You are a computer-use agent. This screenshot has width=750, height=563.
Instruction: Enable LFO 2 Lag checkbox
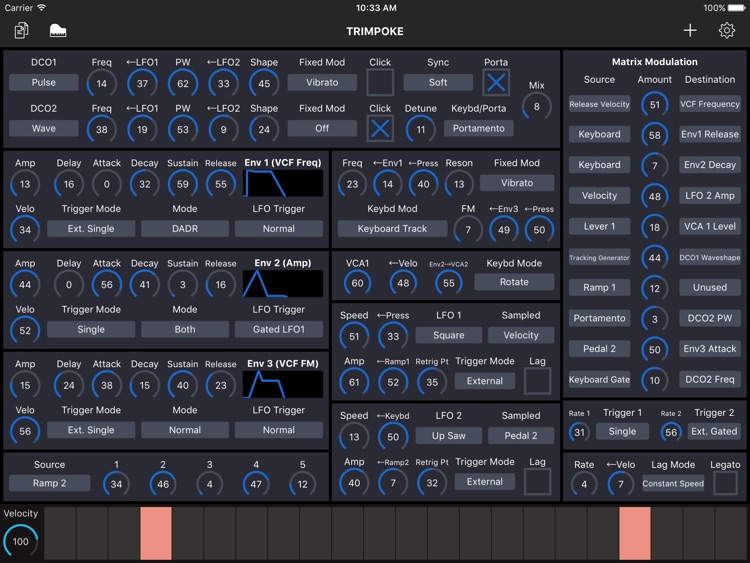coord(537,481)
